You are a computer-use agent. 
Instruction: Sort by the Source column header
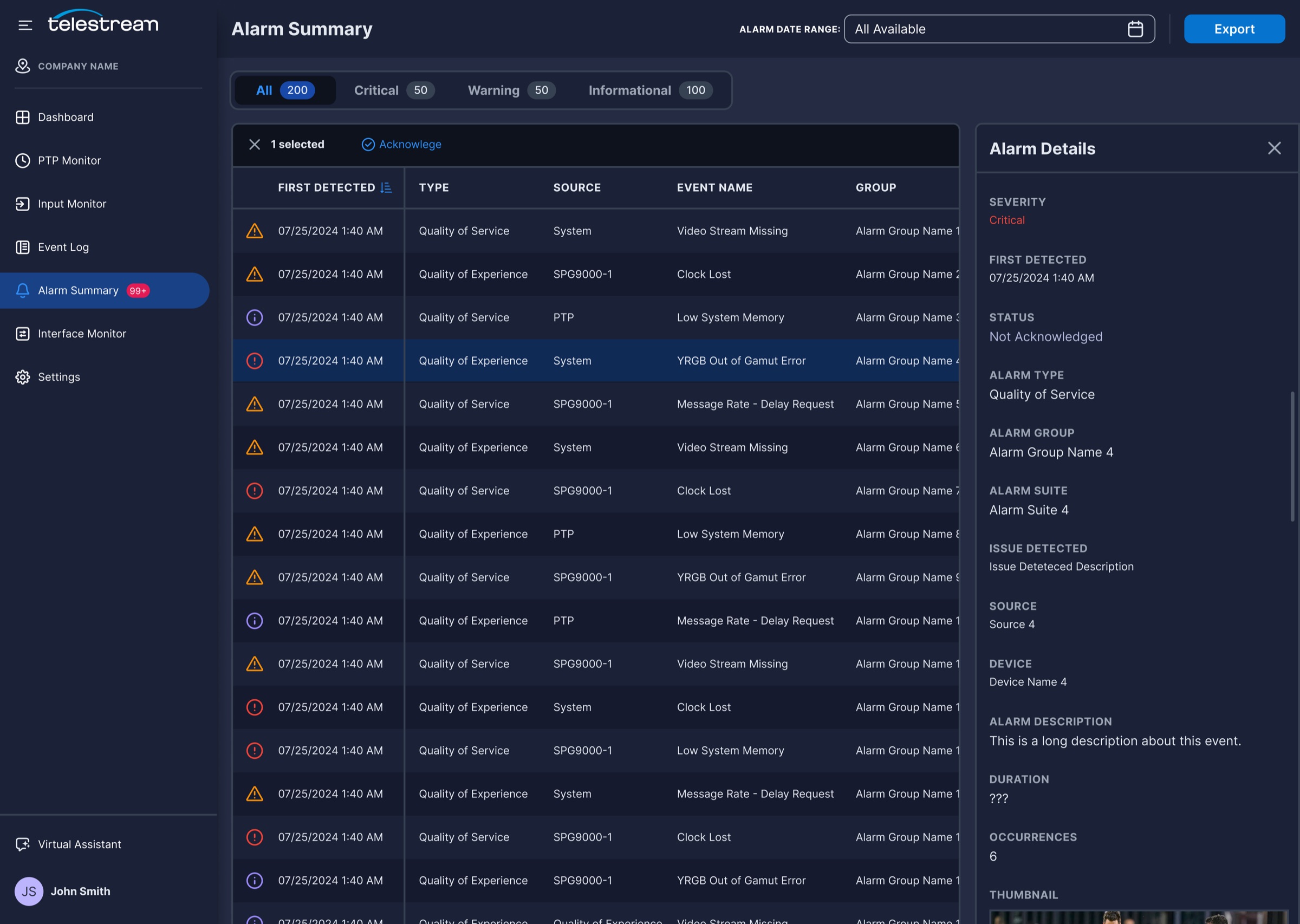(577, 188)
